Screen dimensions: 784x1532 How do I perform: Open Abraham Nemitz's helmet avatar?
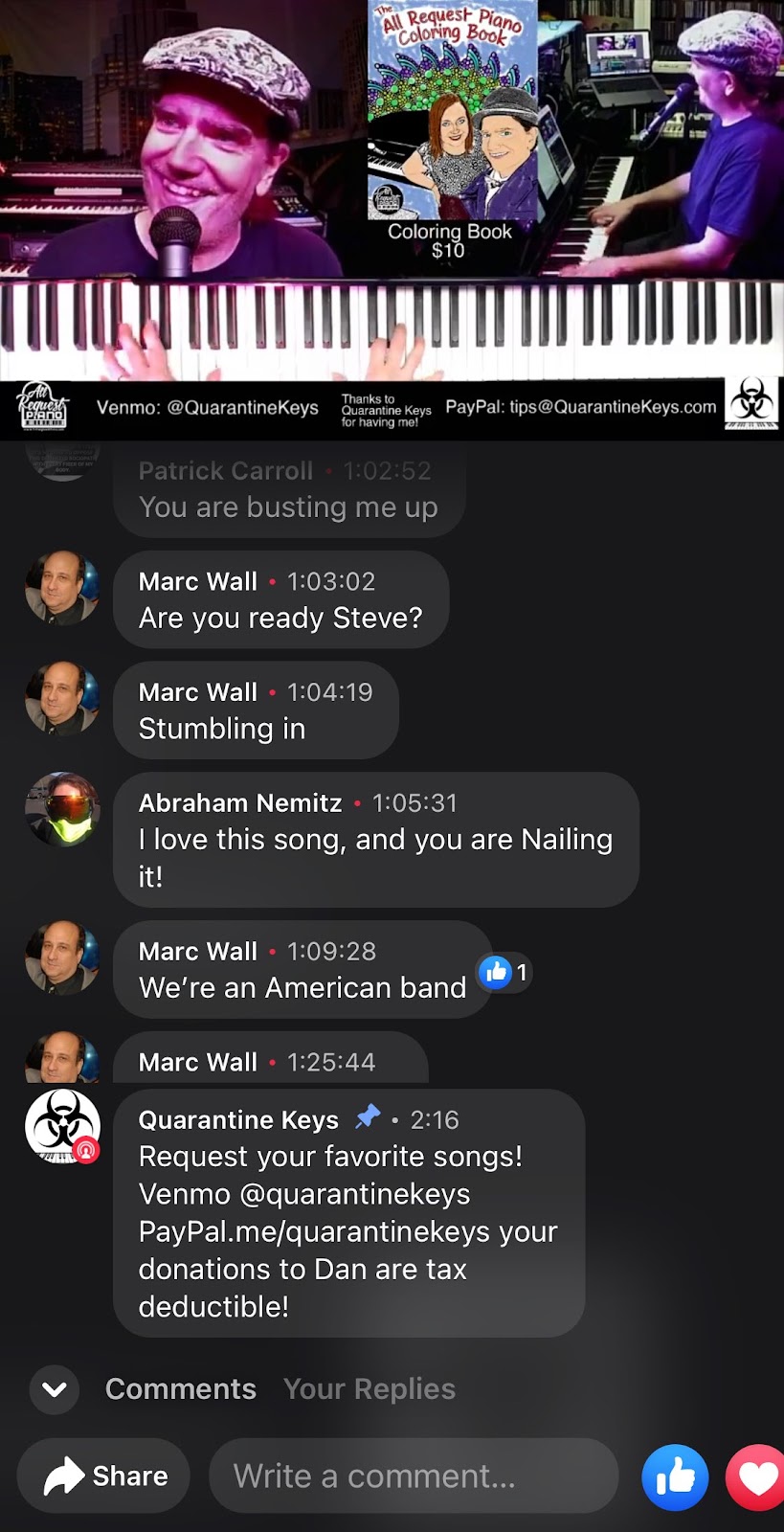point(62,809)
